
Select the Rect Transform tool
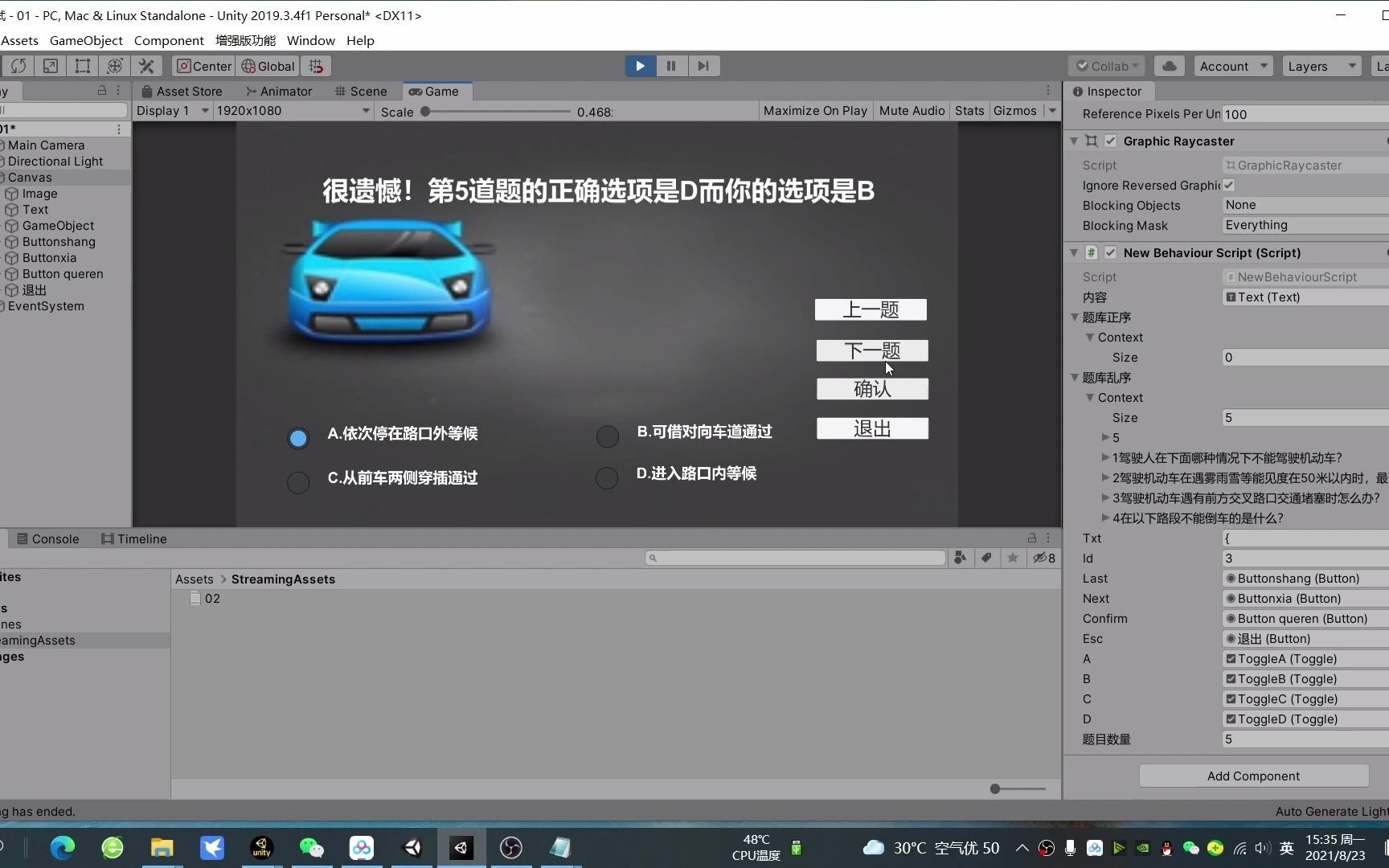click(82, 66)
